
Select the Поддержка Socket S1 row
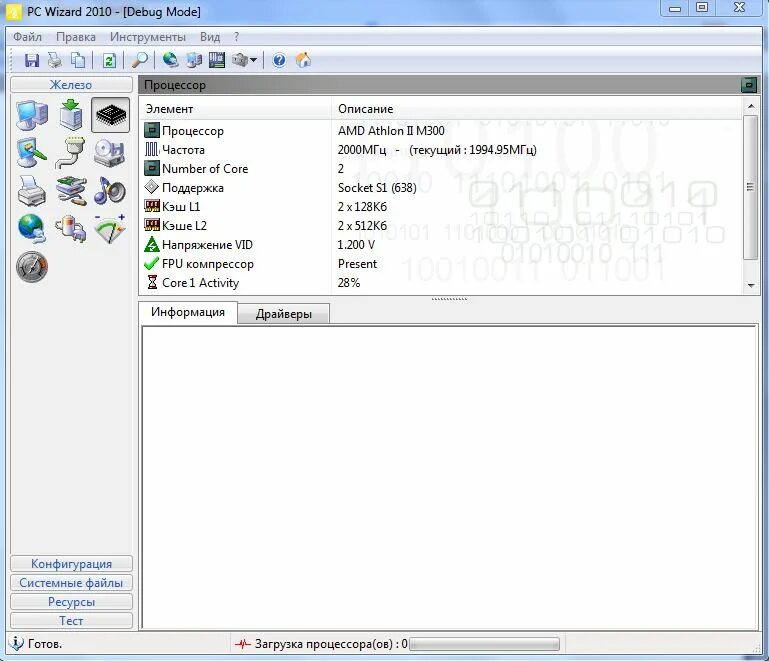click(x=441, y=188)
